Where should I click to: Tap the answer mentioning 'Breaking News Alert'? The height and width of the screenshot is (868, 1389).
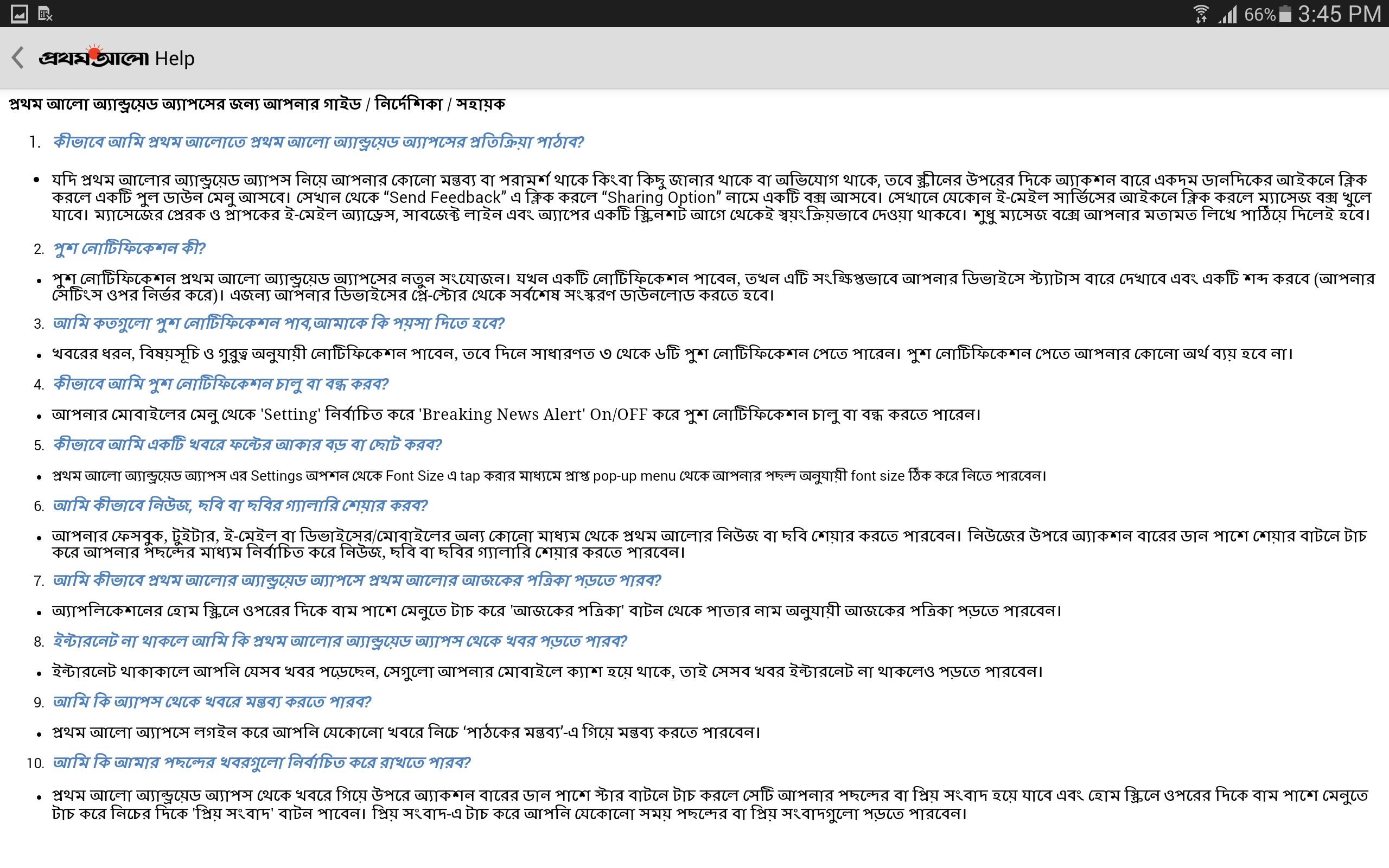pos(517,414)
